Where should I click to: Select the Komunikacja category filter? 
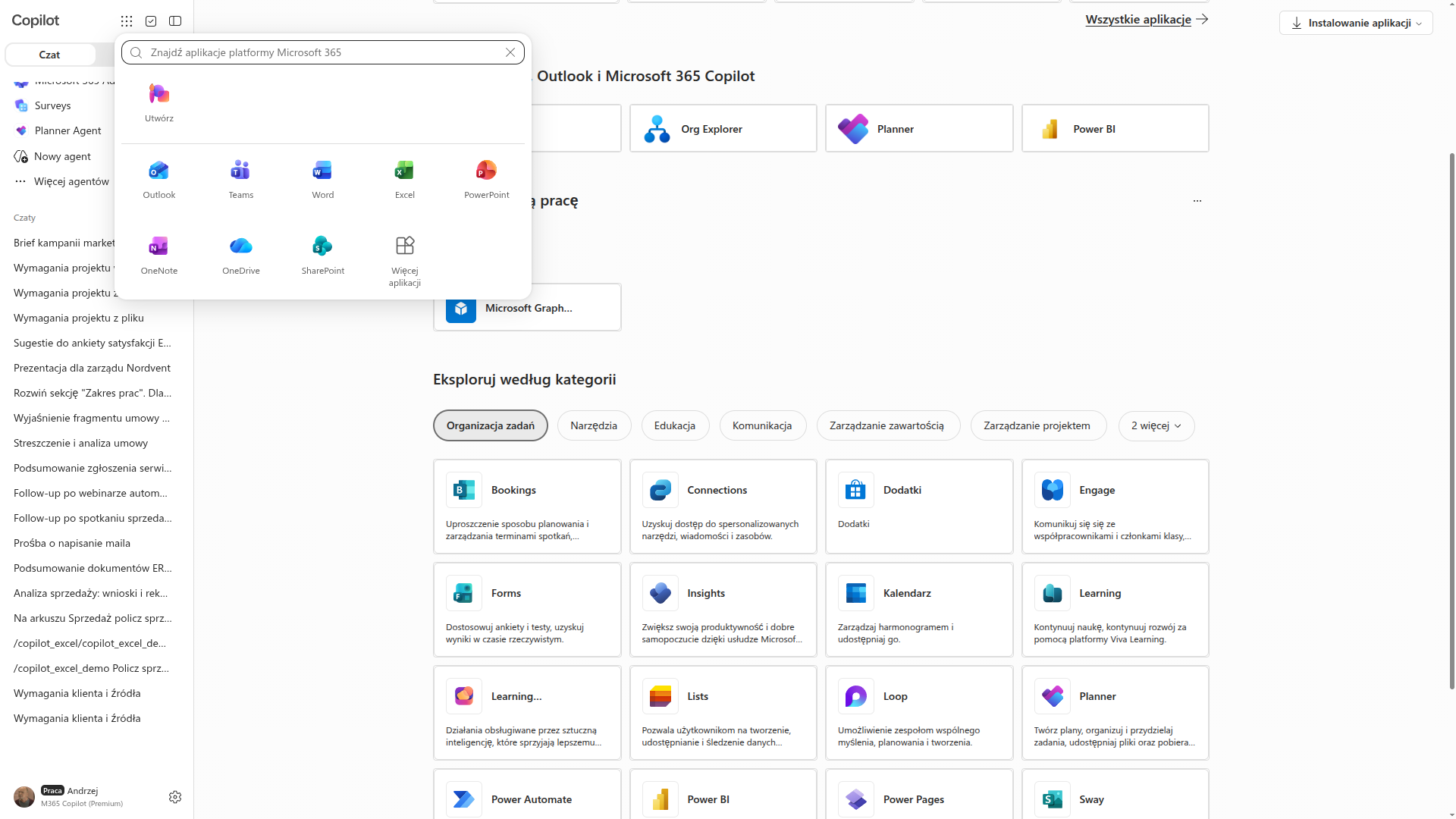pos(762,425)
